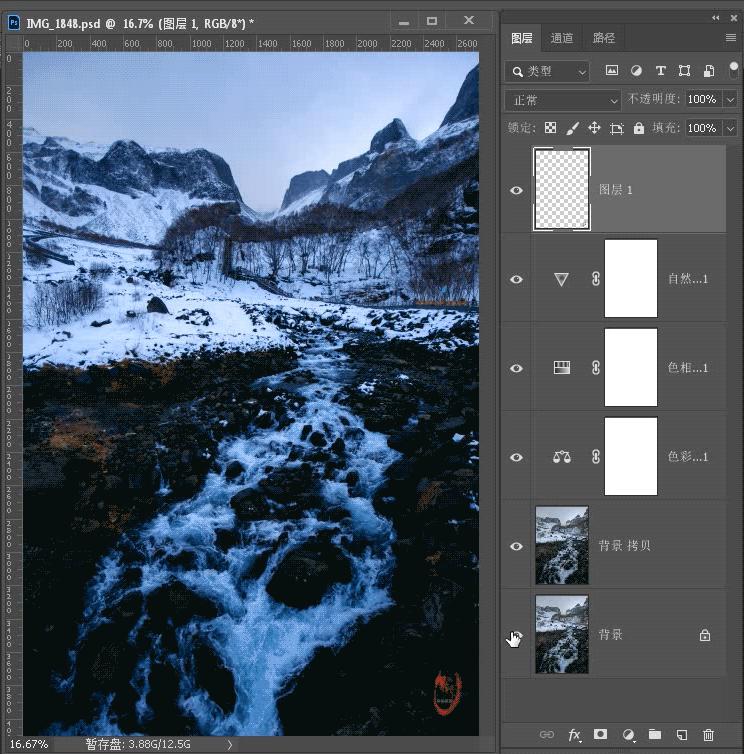Add a layer mask

tap(600, 734)
